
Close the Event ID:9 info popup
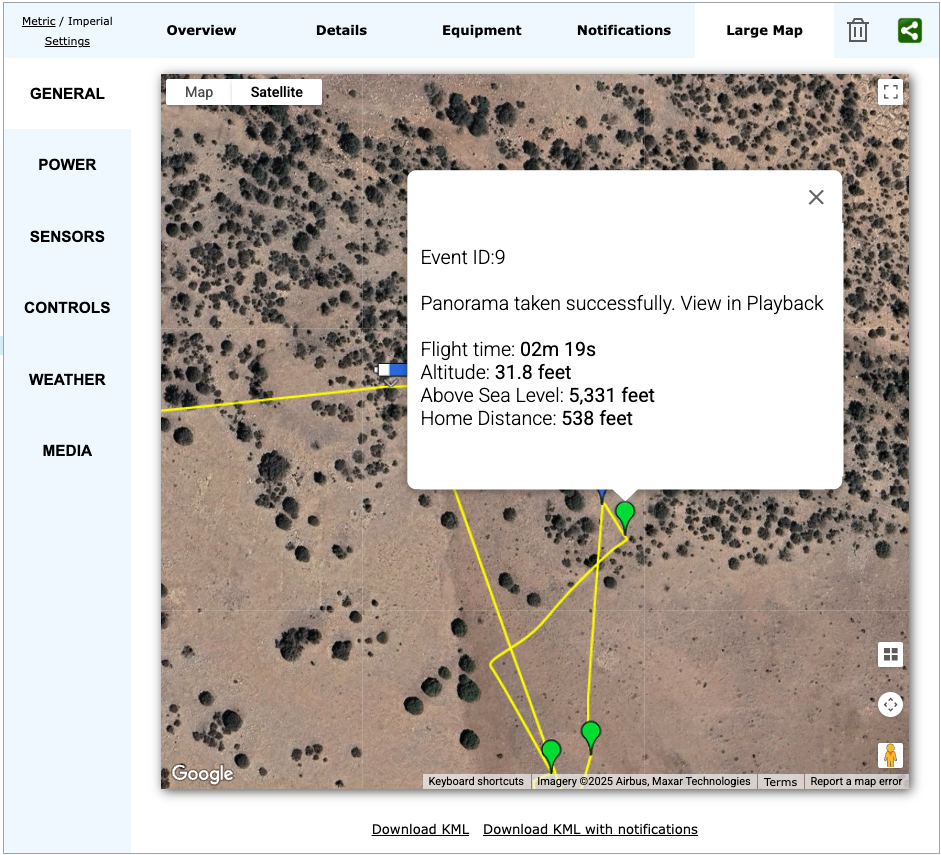coord(816,197)
